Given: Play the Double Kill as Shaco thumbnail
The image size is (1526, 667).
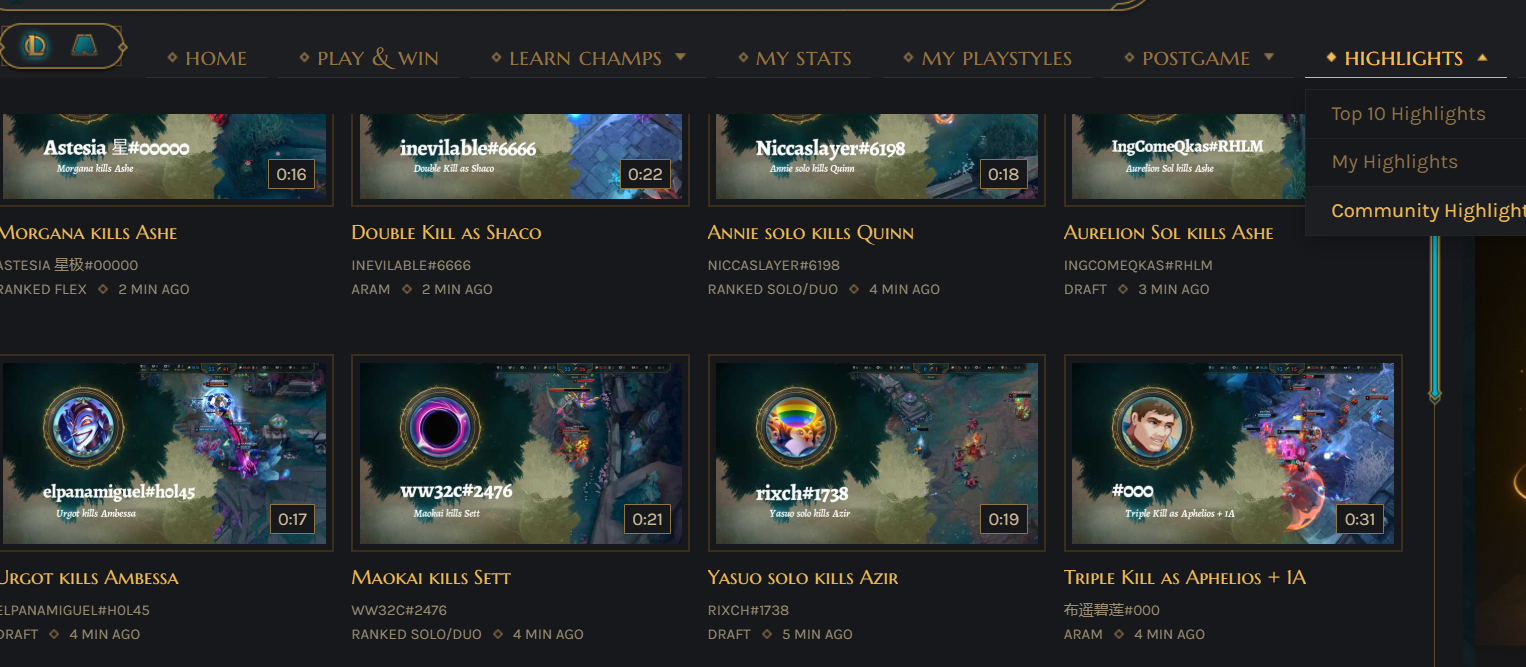Looking at the screenshot, I should (520, 156).
